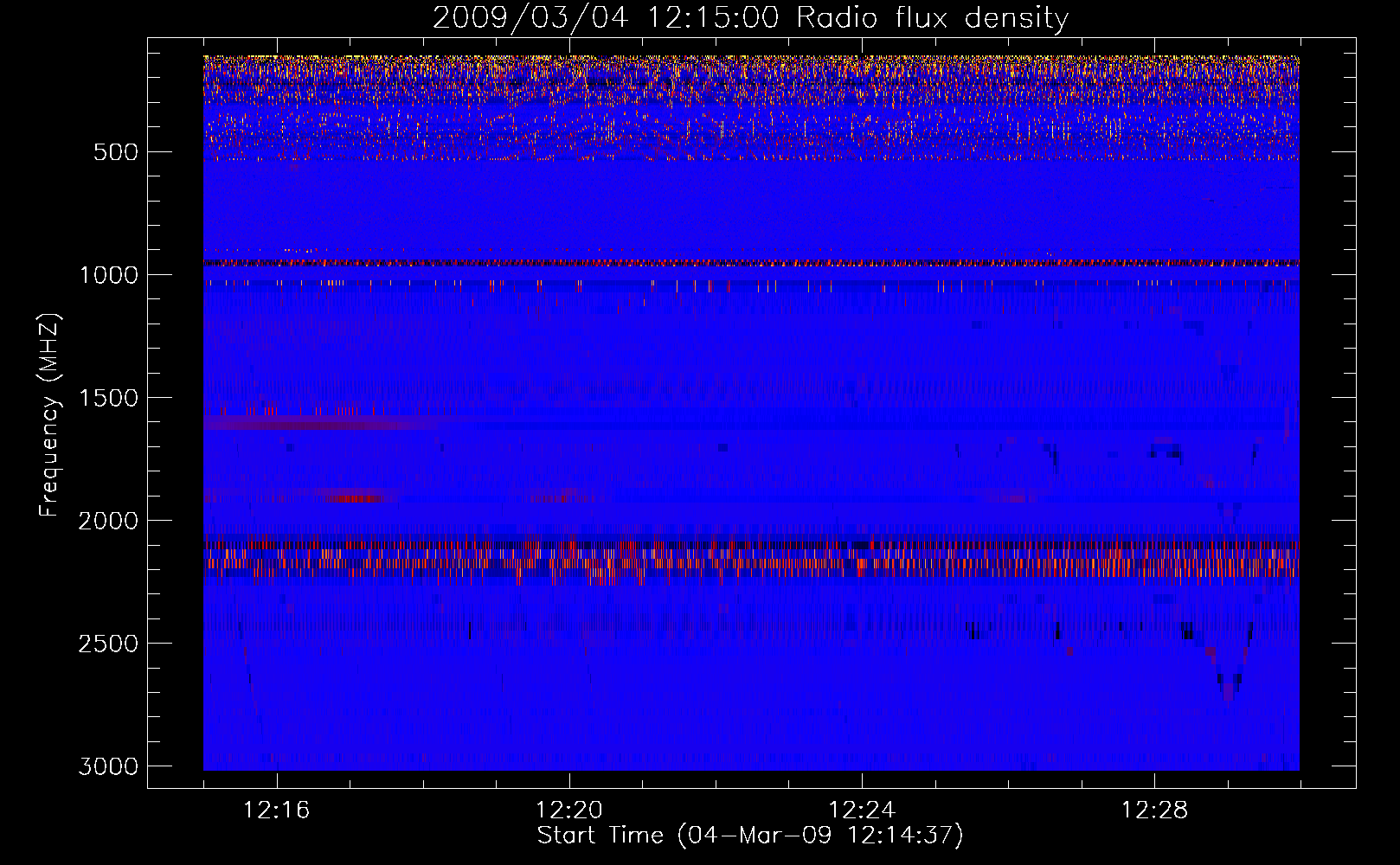Click the "2000" frequency tick label
This screenshot has width=1400, height=865.
pos(108,521)
